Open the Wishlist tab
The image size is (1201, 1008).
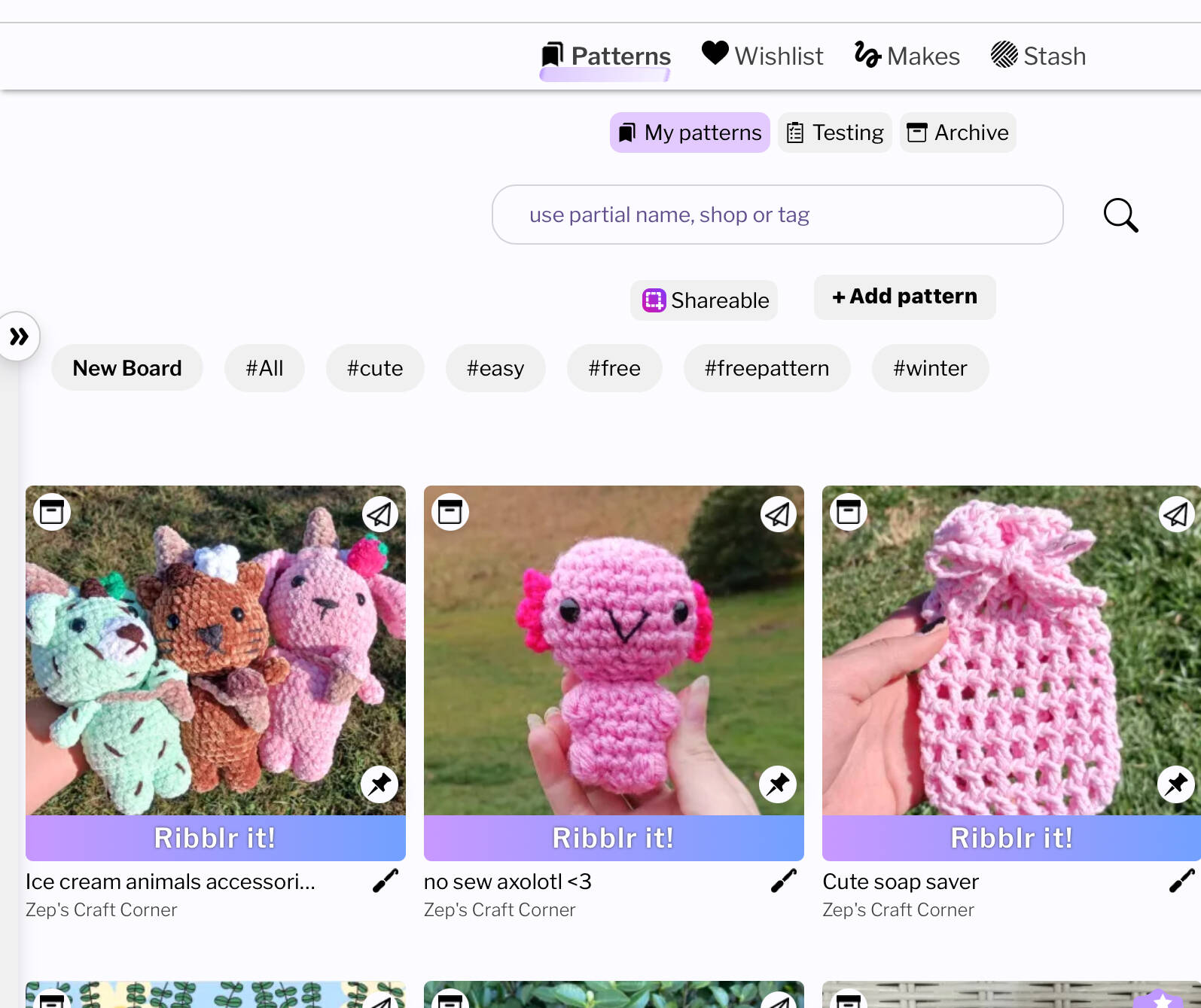click(x=762, y=56)
